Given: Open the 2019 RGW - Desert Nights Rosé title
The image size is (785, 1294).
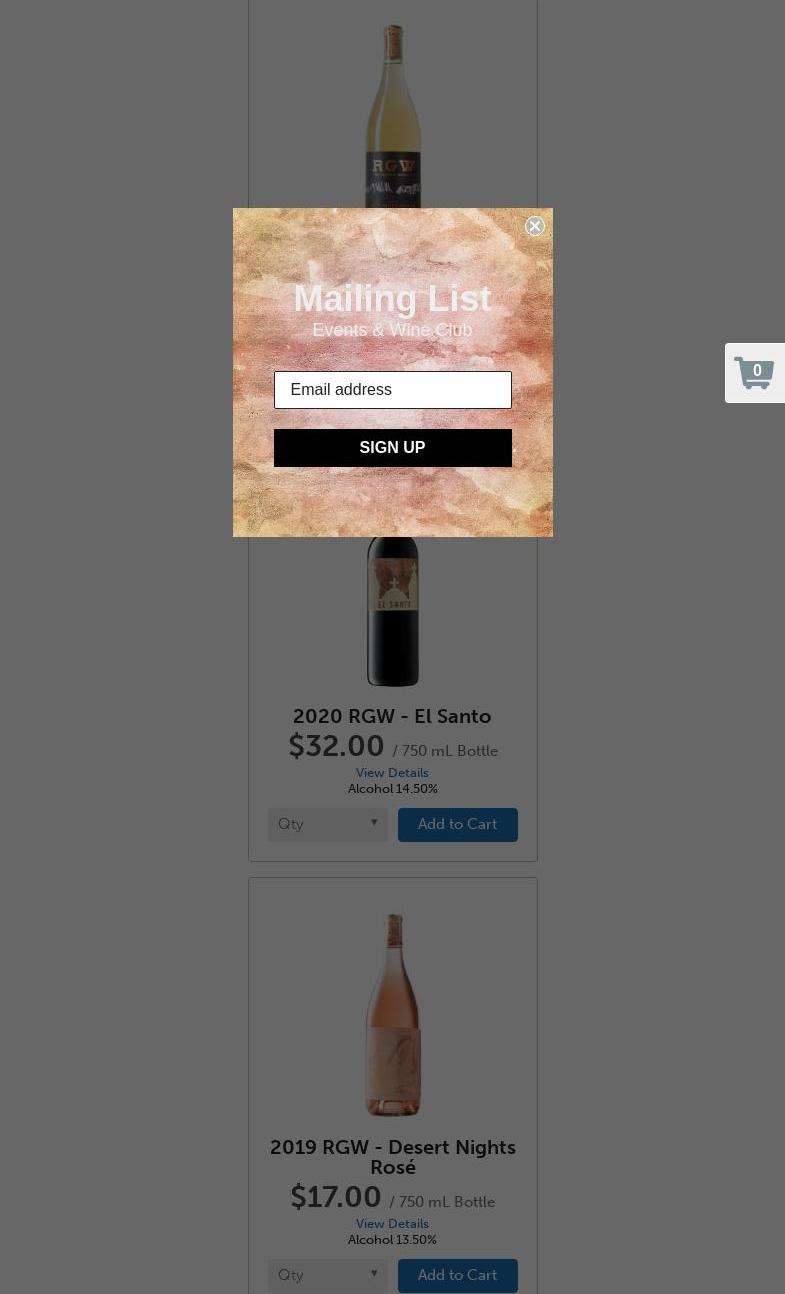Looking at the screenshot, I should (x=392, y=1157).
